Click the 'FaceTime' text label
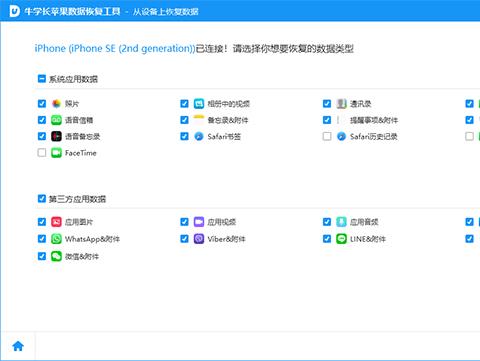This screenshot has width=480, height=361. [x=81, y=153]
